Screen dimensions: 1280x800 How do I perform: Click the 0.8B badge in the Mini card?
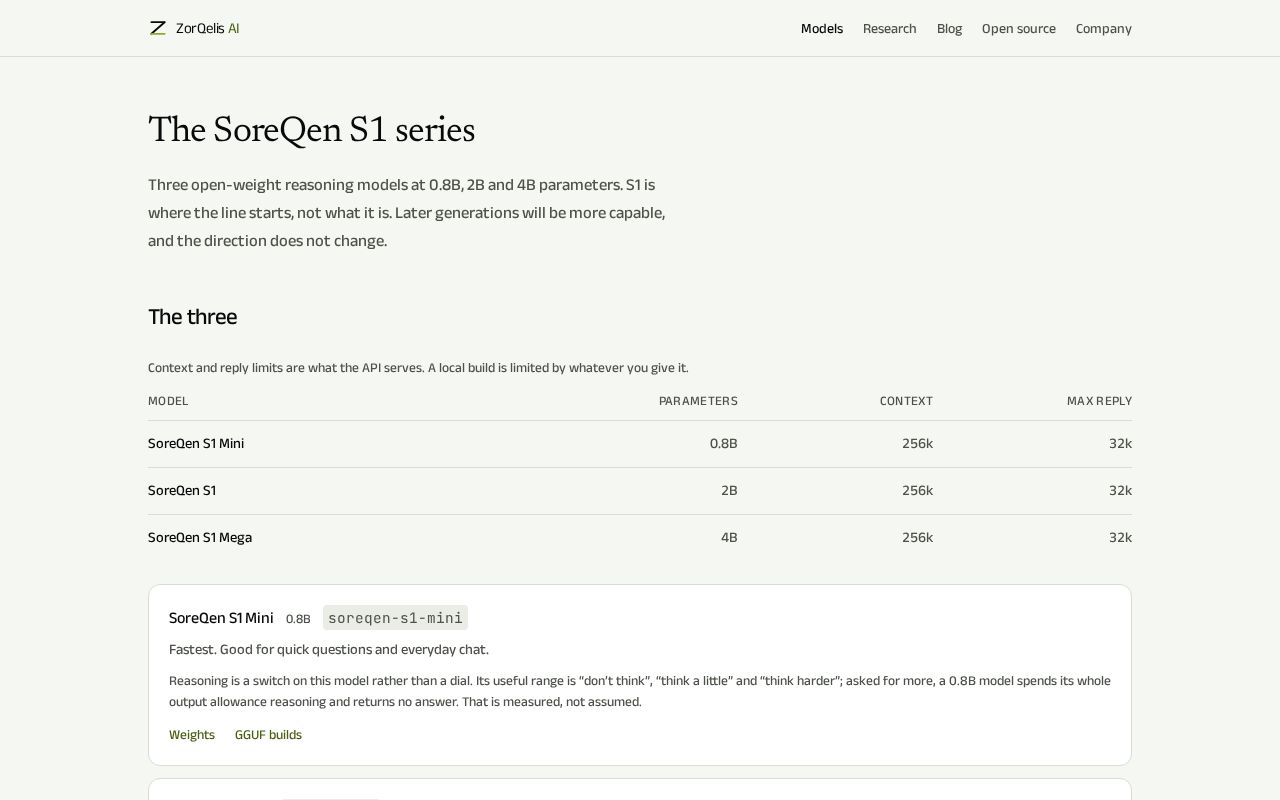[298, 619]
